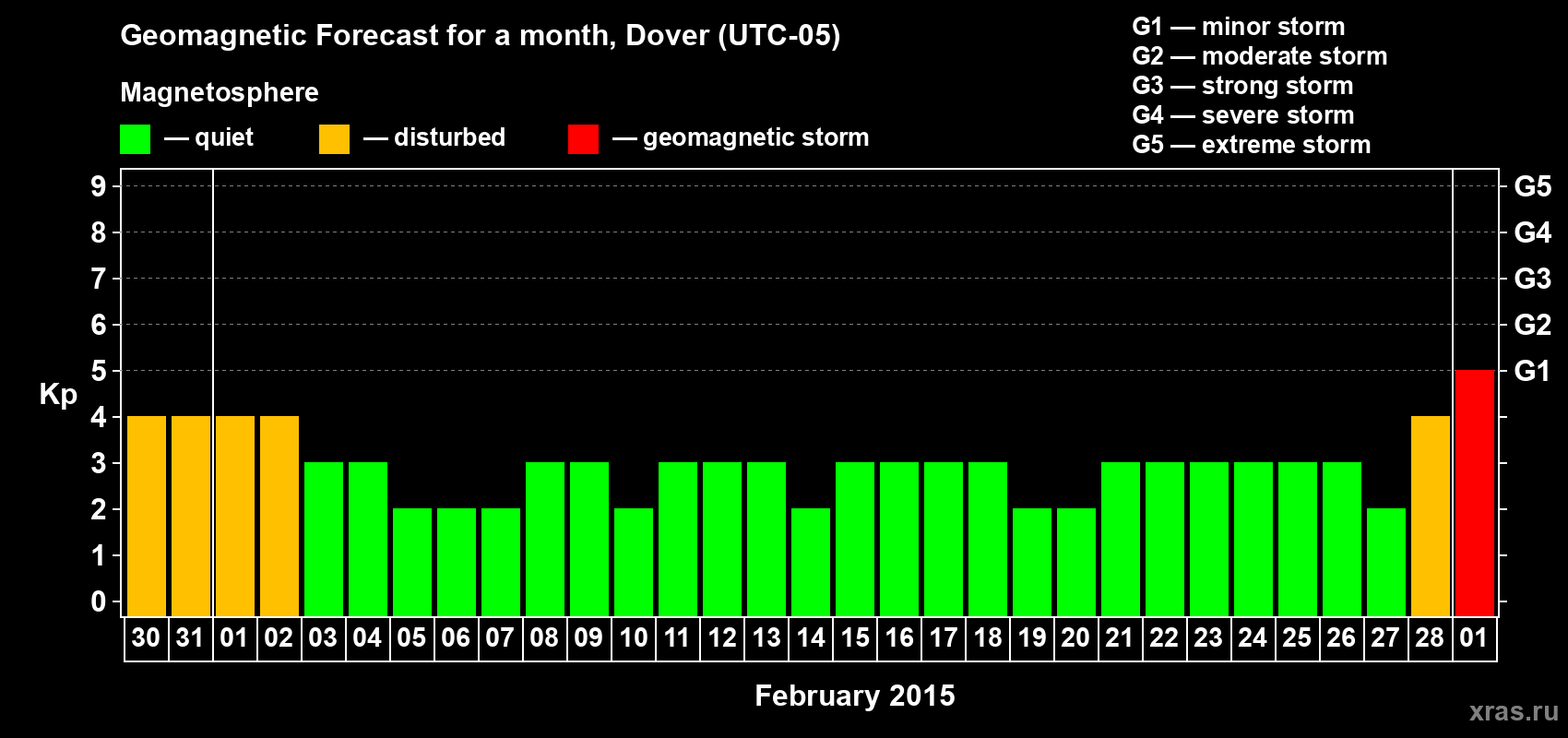Click the Kp axis value '9'

(99, 186)
